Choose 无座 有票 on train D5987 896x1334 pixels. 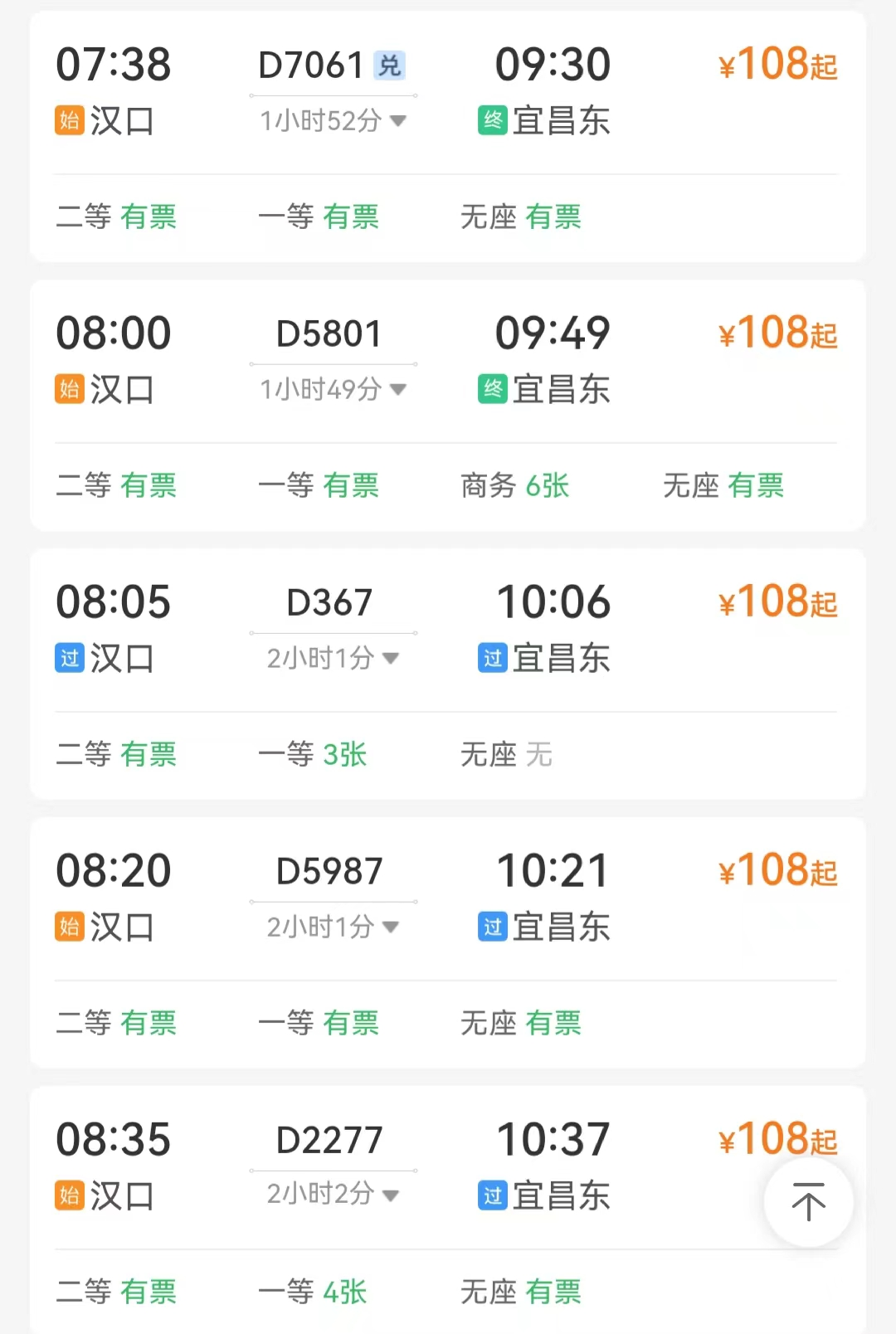tap(520, 1023)
